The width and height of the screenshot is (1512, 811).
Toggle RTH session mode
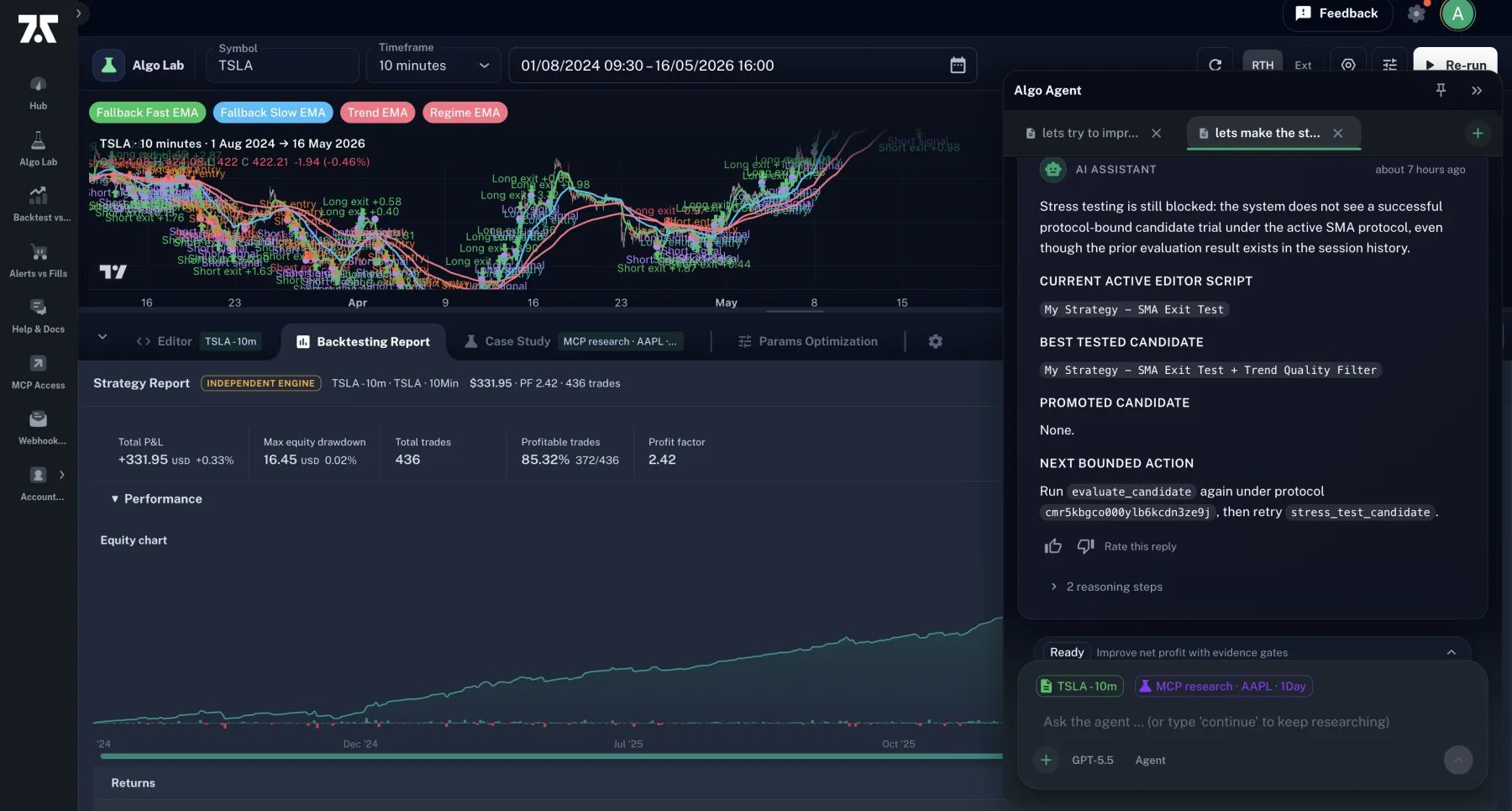click(1263, 66)
